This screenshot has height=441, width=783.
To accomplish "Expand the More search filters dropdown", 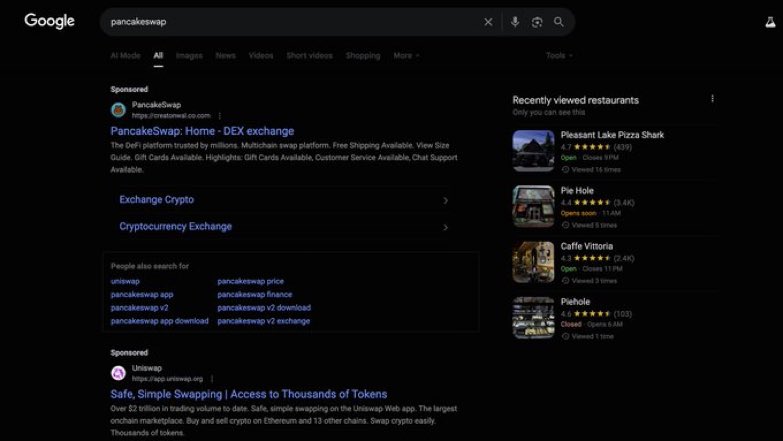I will click(406, 55).
